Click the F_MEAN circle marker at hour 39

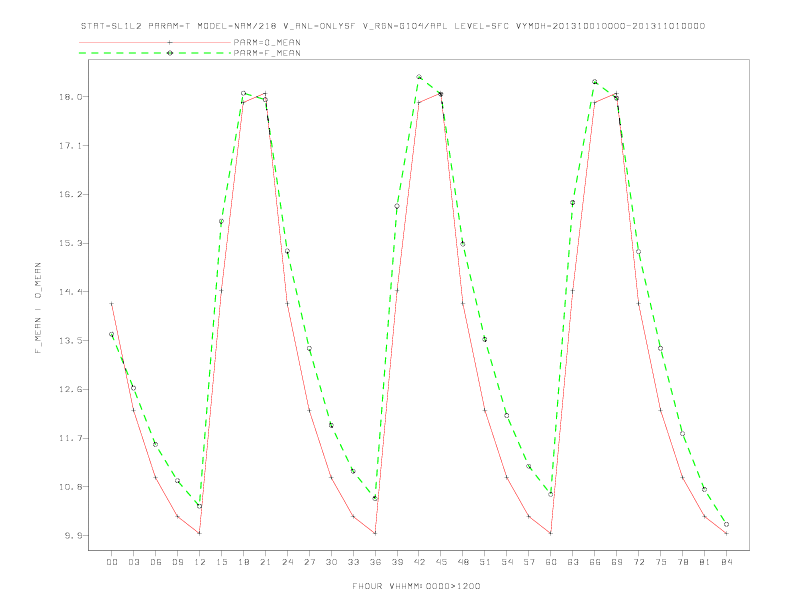pyautogui.click(x=397, y=206)
